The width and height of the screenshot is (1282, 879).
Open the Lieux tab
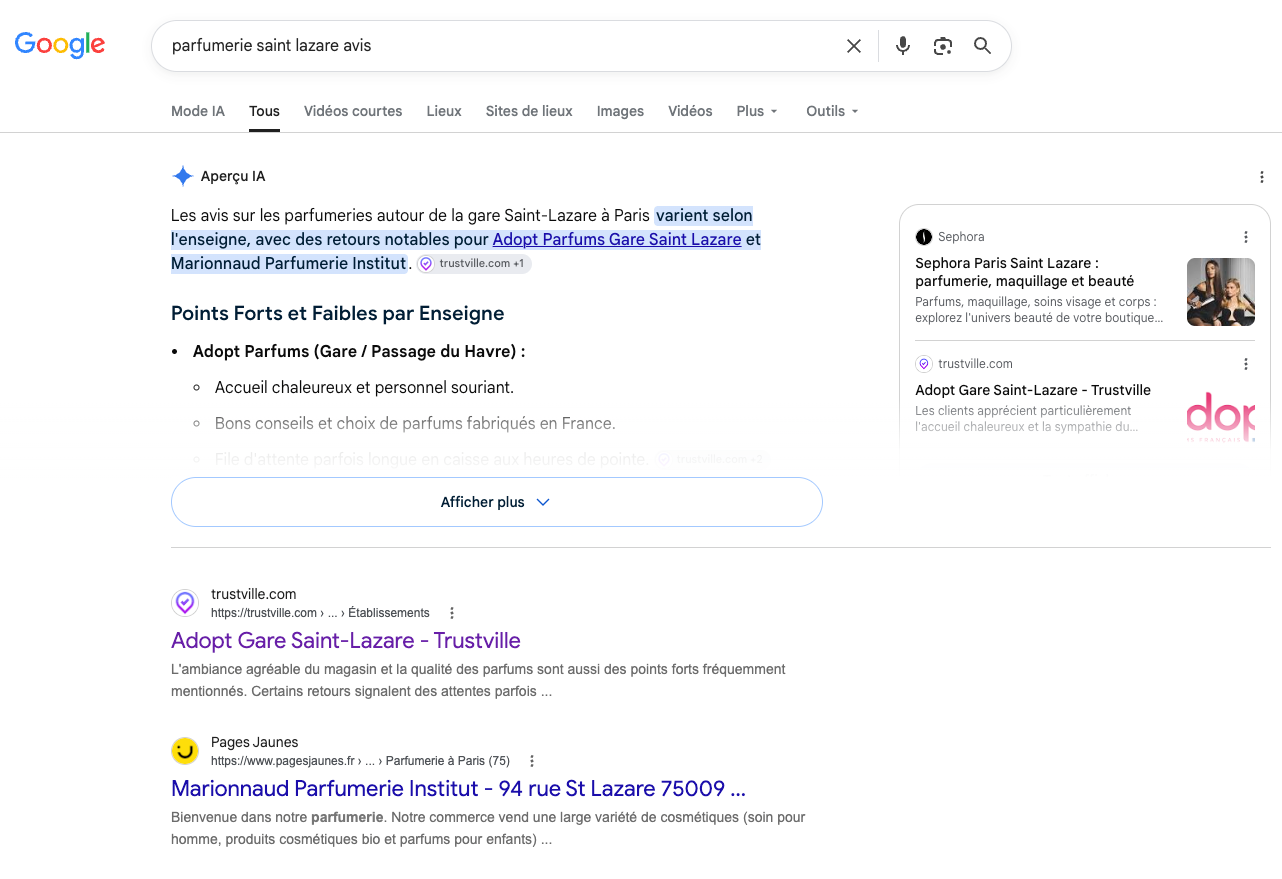[444, 111]
